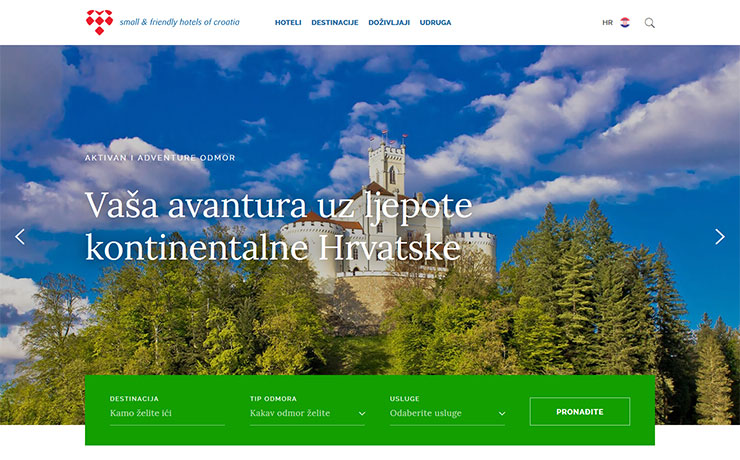Click 'small & friendly hotels of croatia' text
The width and height of the screenshot is (740, 460).
pyautogui.click(x=179, y=21)
